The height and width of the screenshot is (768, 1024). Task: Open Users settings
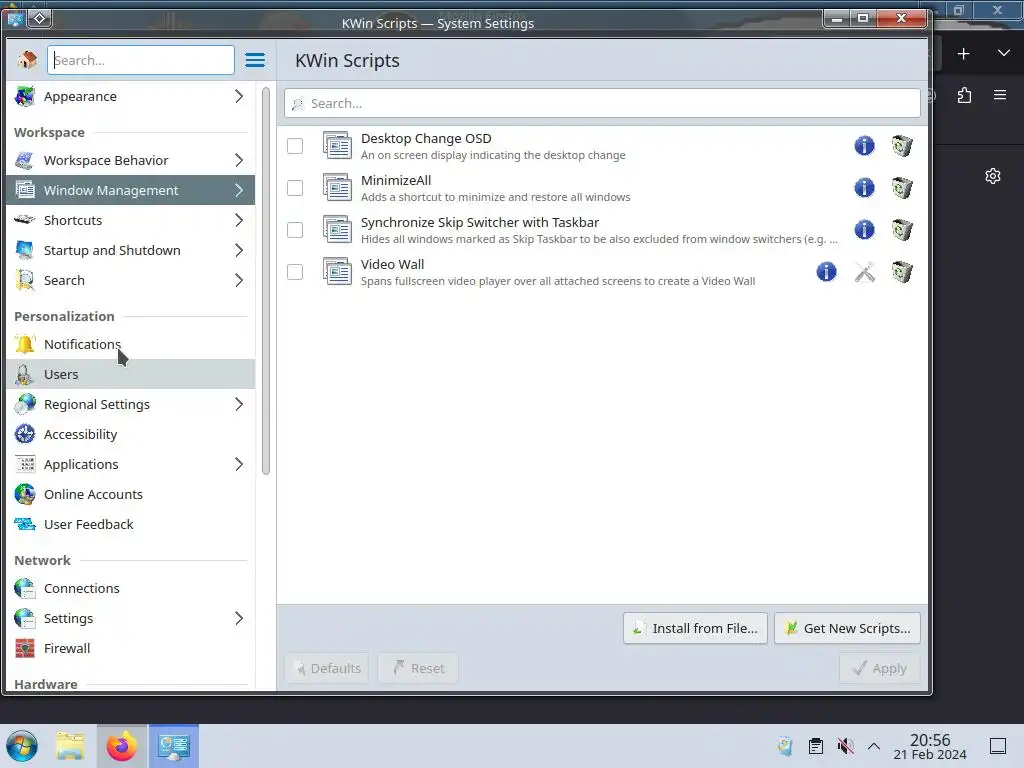coord(131,374)
